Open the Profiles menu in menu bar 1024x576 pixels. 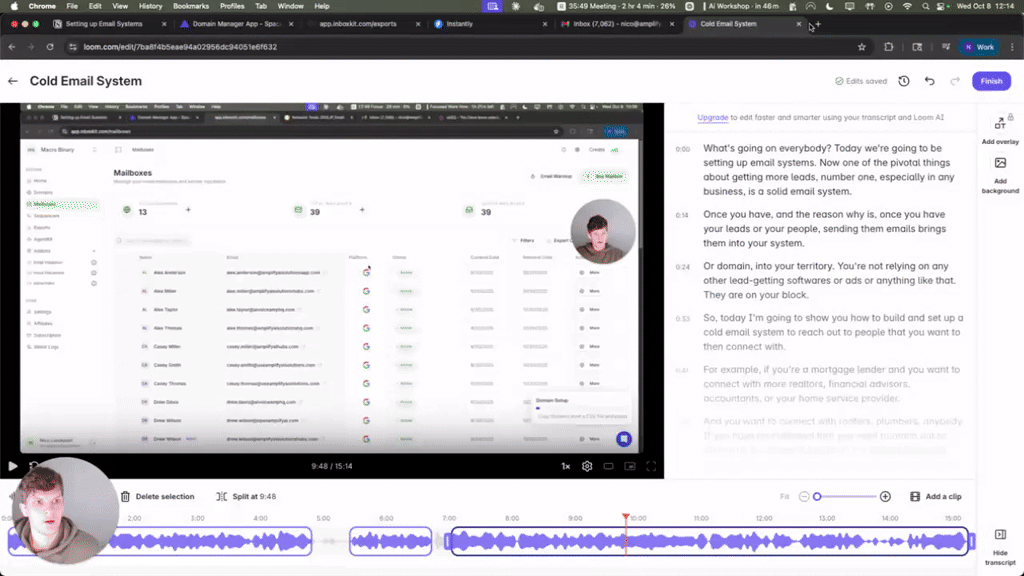pos(232,6)
